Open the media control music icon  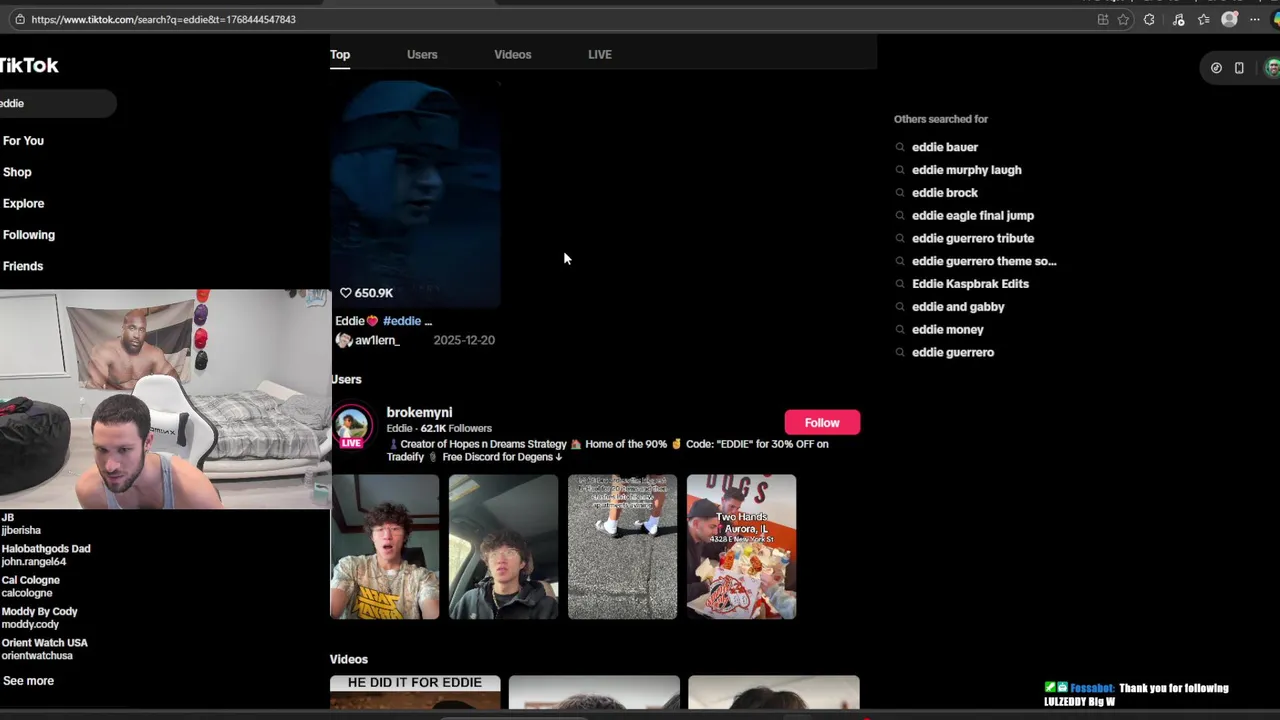[x=1178, y=19]
